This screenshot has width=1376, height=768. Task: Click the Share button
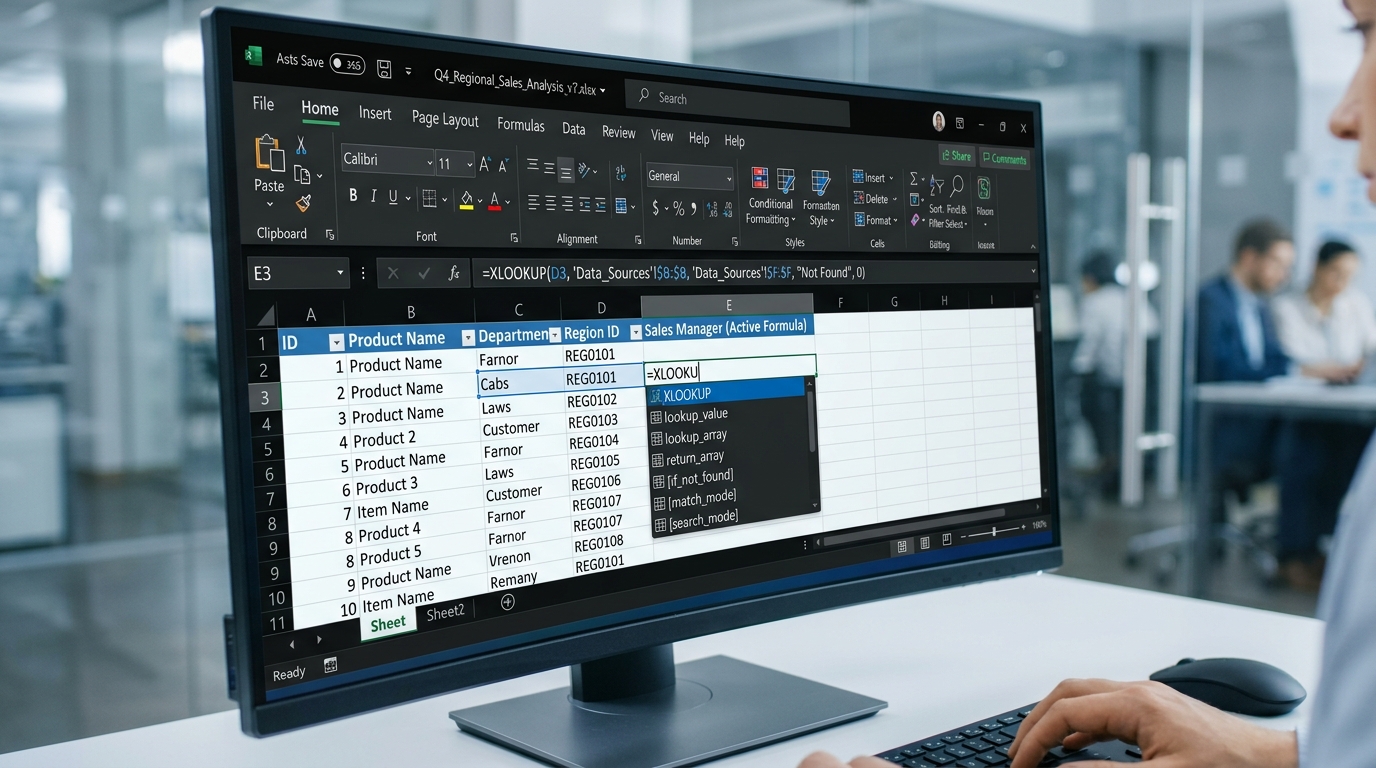[956, 156]
